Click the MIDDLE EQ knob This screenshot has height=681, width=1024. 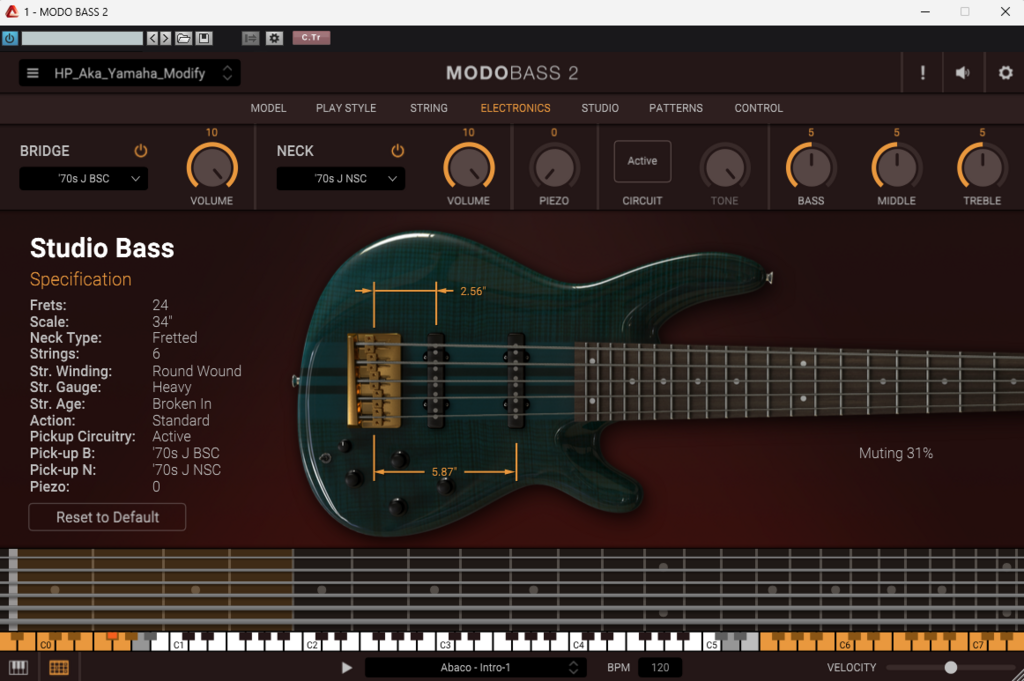(x=896, y=167)
